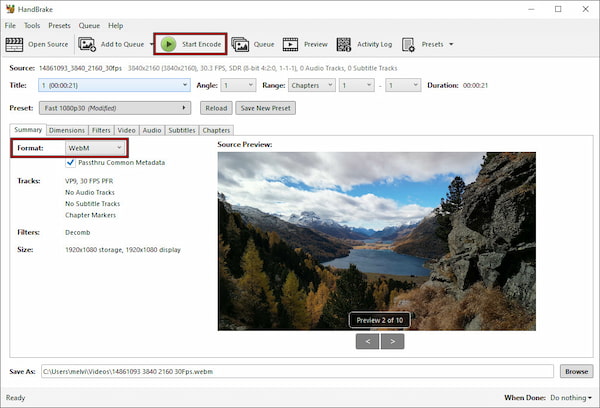This screenshot has height=408, width=600.
Task: Click the Duration 00:00:21 value
Action: 475,85
